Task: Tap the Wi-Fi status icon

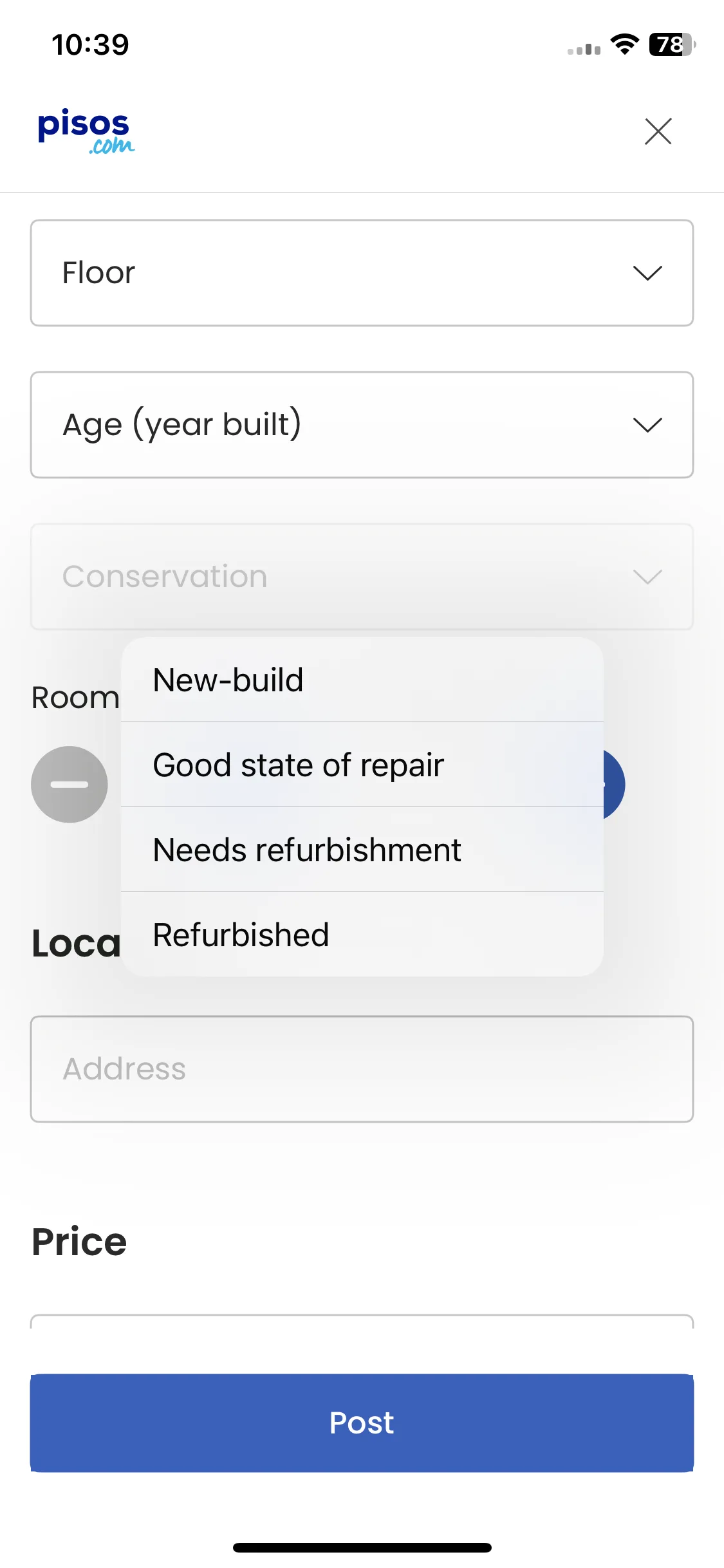Action: click(624, 44)
